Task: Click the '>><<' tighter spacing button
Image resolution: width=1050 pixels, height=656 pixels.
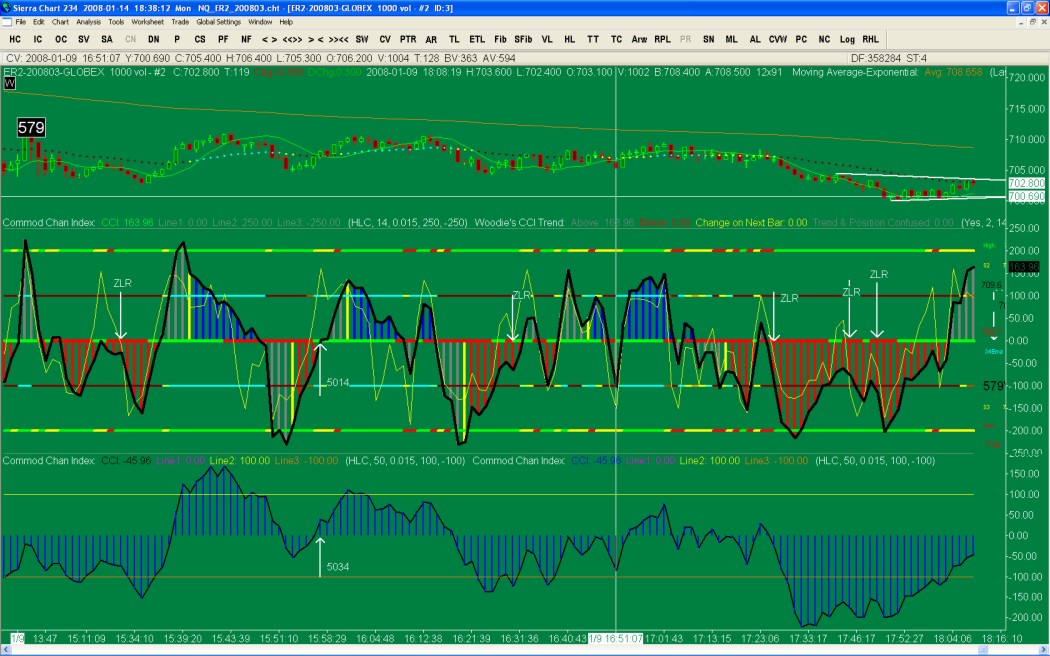Action: (339, 39)
